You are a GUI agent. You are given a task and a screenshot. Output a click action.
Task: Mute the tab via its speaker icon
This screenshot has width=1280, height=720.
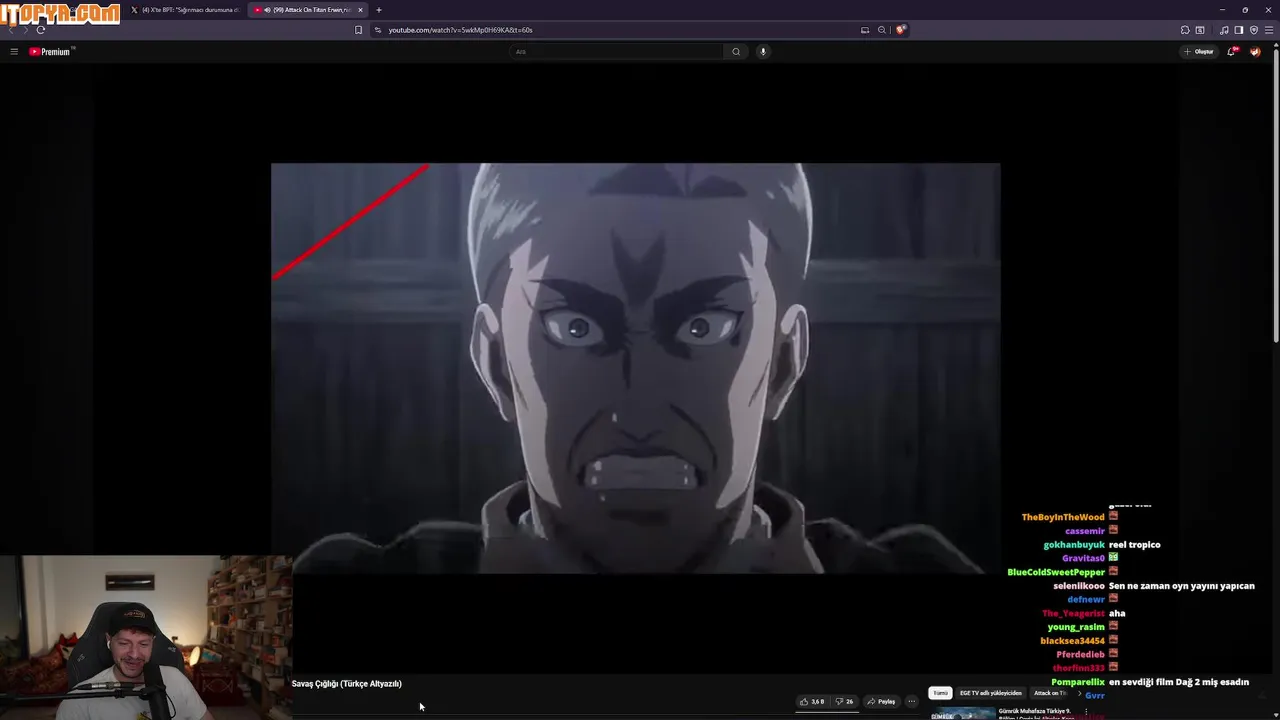[x=267, y=10]
